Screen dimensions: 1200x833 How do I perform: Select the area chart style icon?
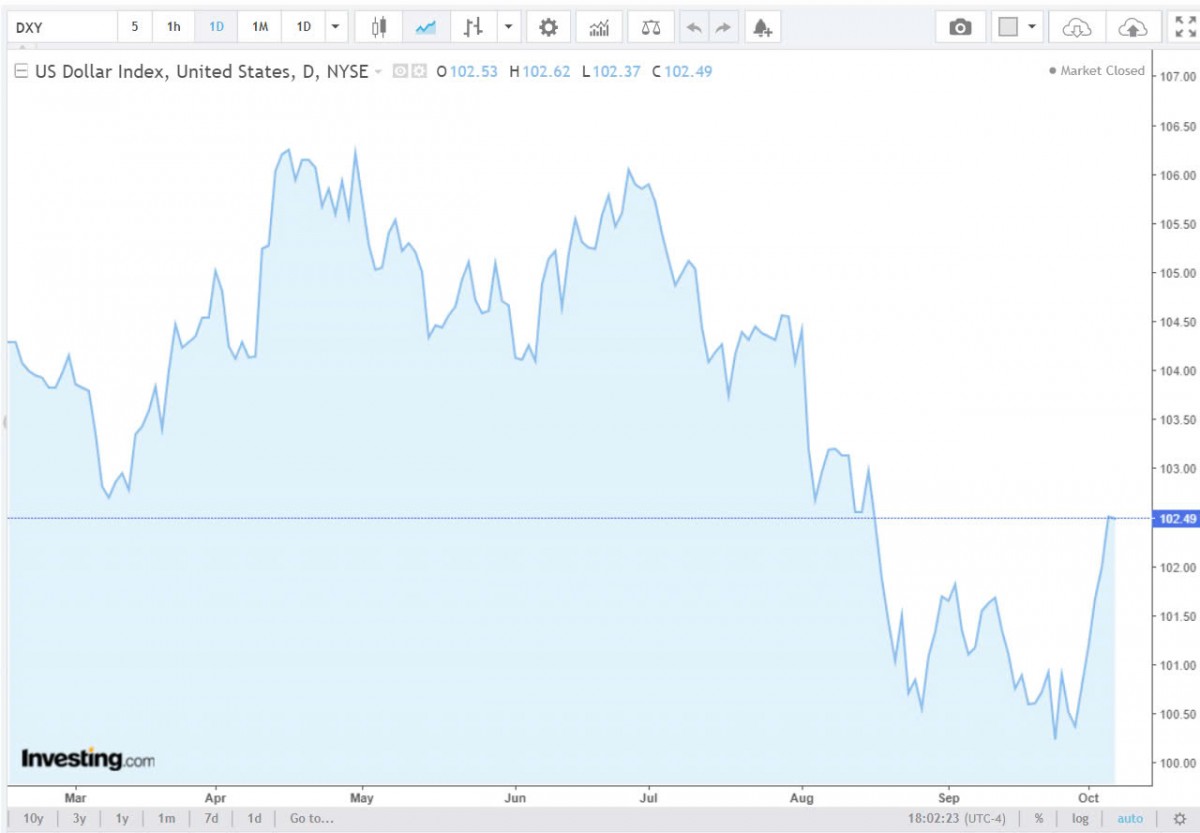426,27
